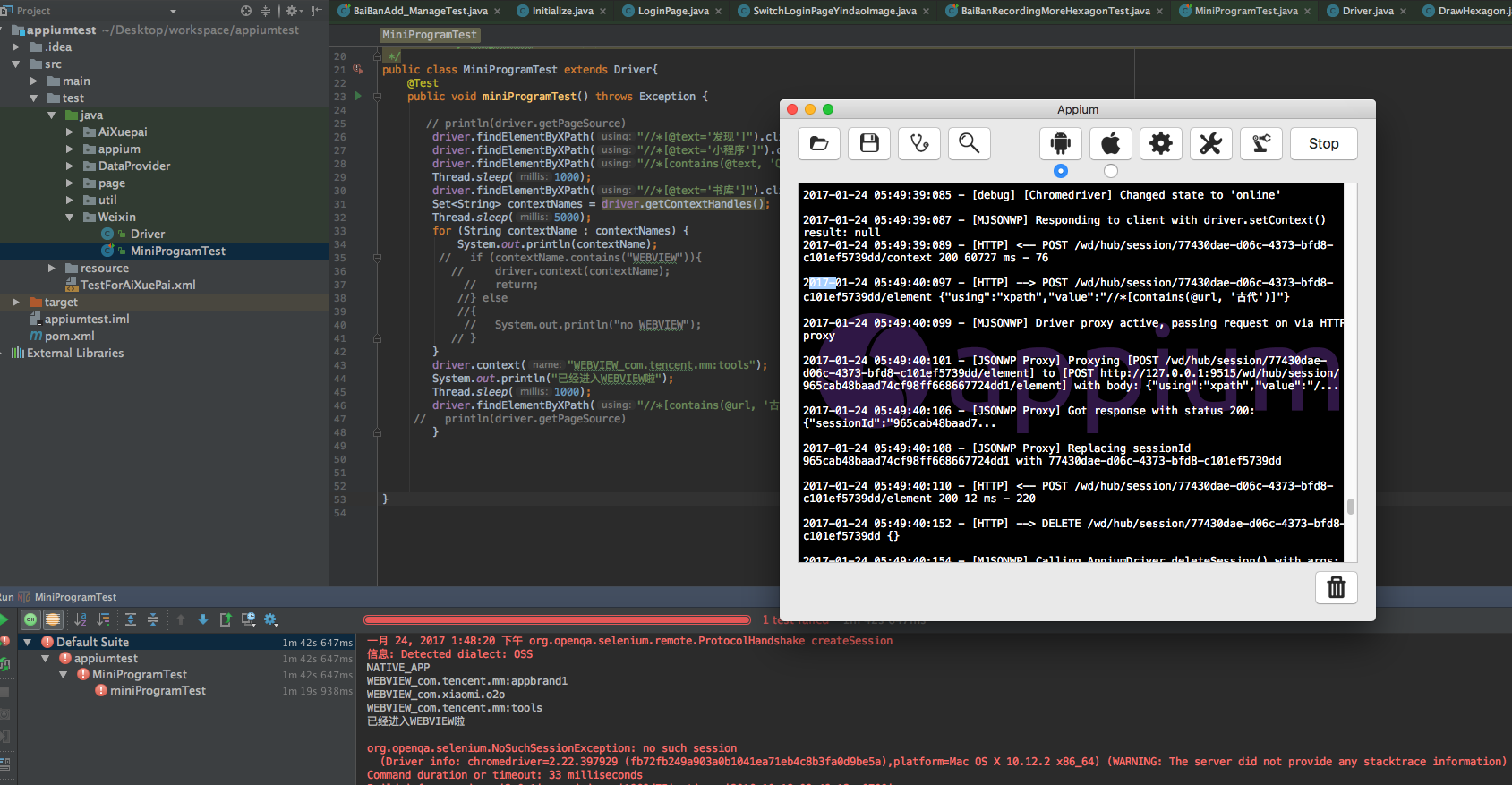
Task: Collapse the src folder
Action: 16,64
